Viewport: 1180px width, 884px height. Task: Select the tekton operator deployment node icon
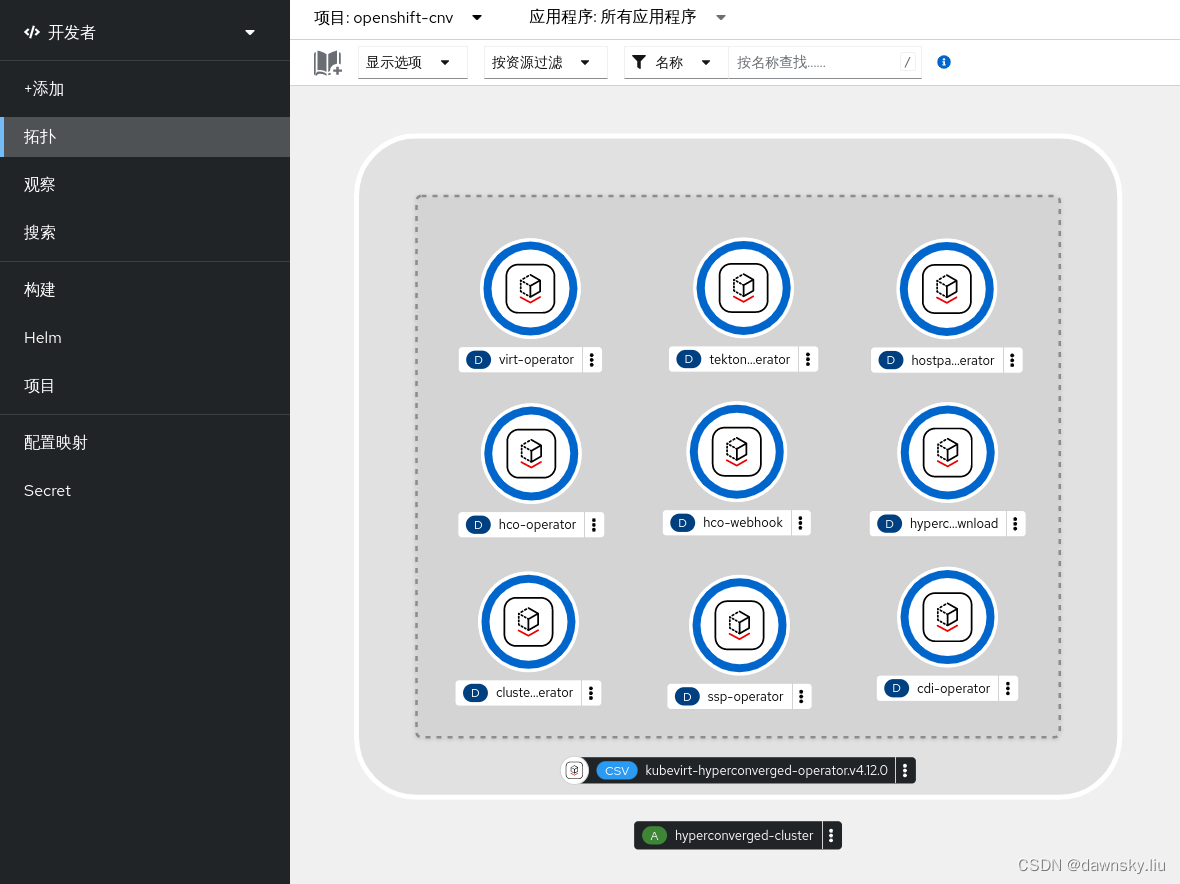point(743,288)
